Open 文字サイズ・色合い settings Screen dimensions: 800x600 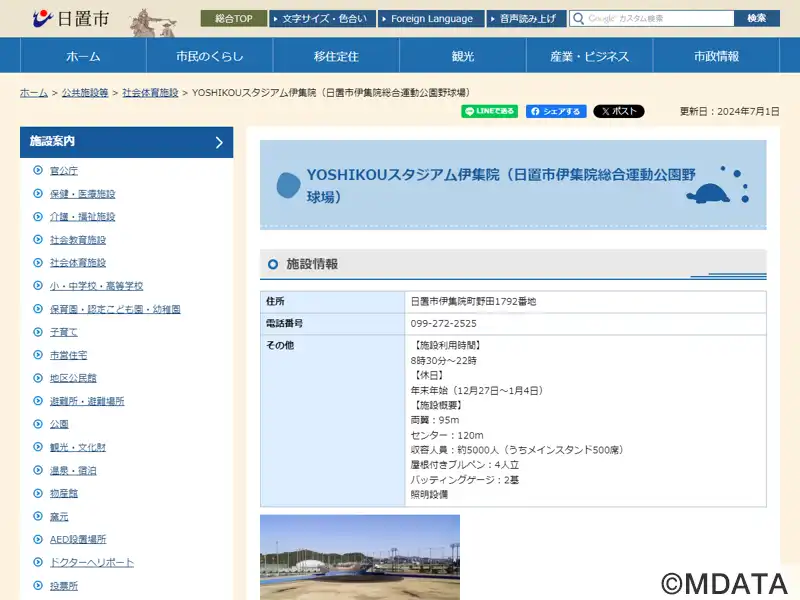point(322,18)
